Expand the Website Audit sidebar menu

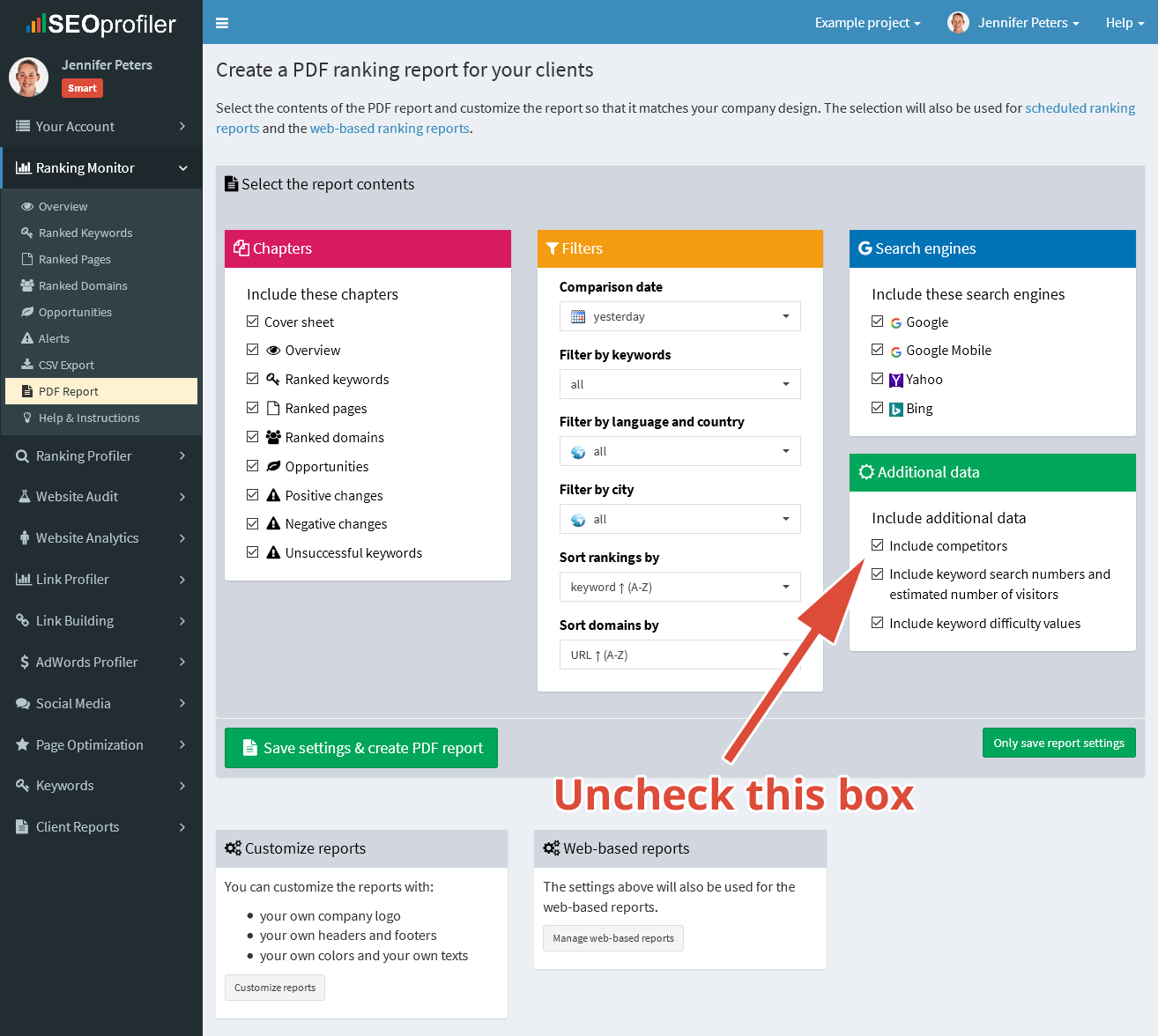pos(101,497)
